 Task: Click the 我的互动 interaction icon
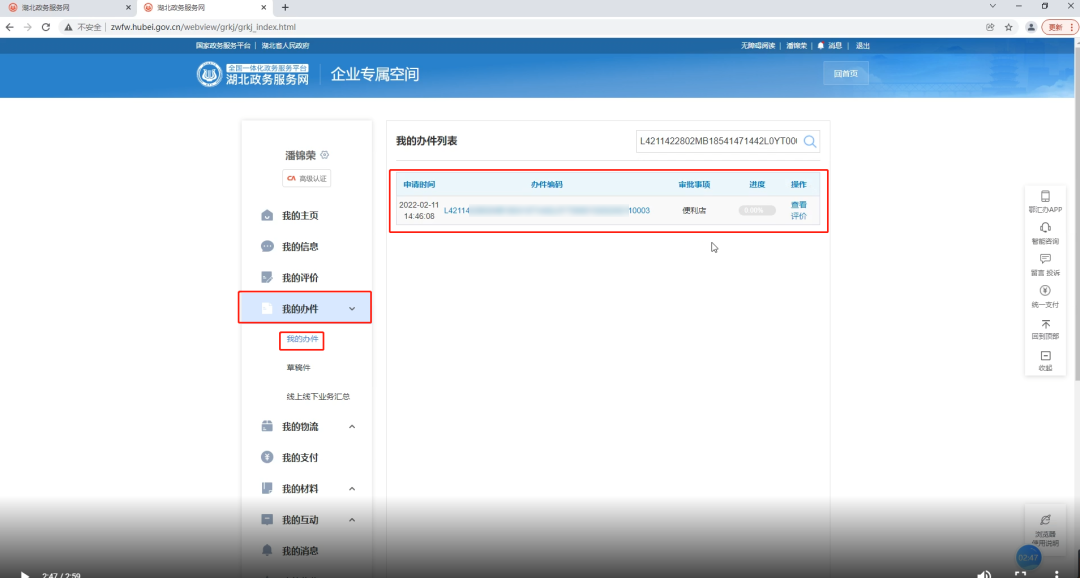pyautogui.click(x=267, y=519)
